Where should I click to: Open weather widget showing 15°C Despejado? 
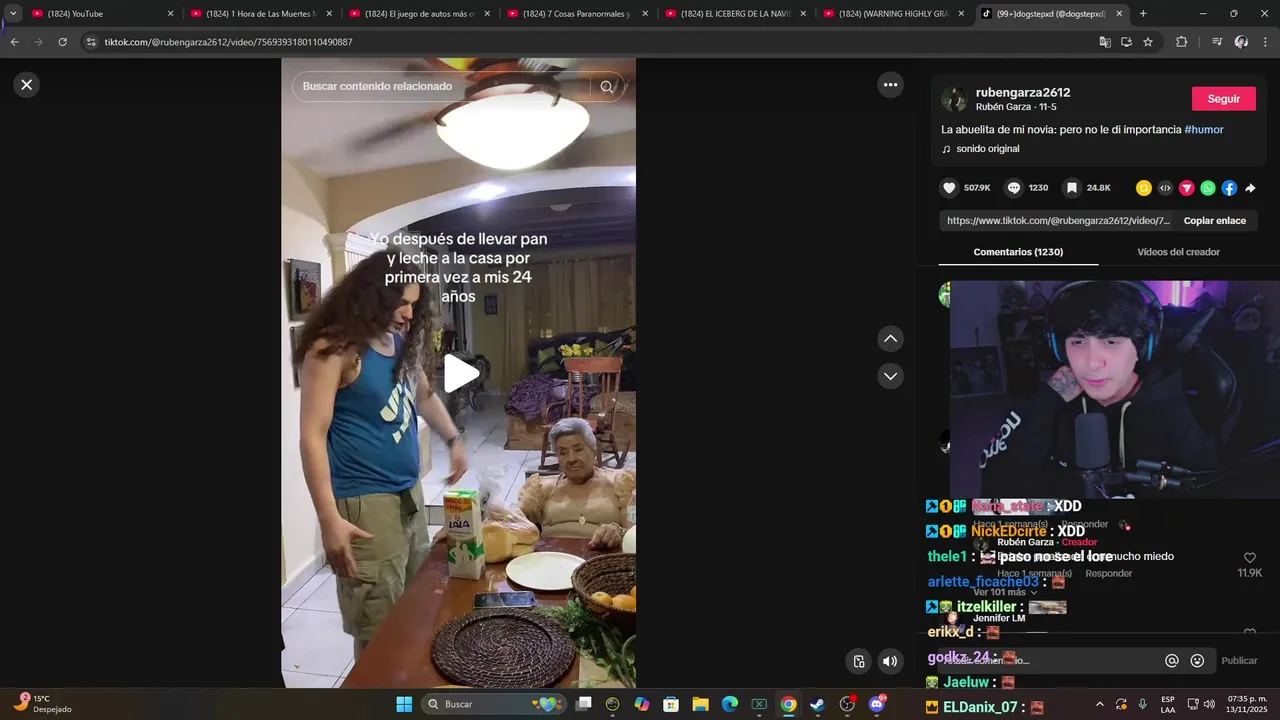pos(41,704)
